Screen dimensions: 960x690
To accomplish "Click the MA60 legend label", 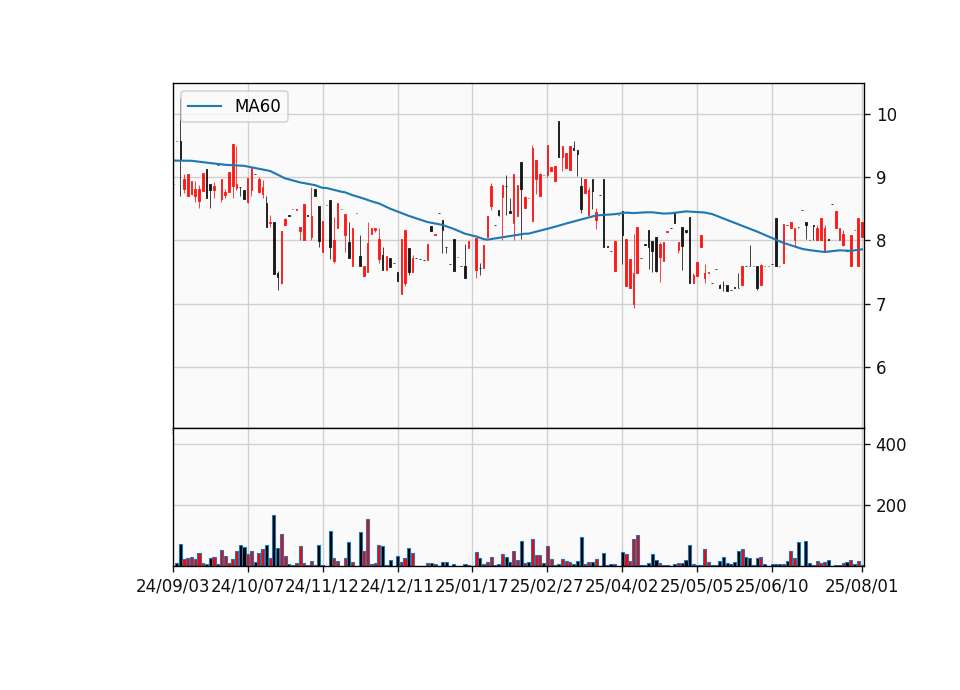I will point(257,106).
